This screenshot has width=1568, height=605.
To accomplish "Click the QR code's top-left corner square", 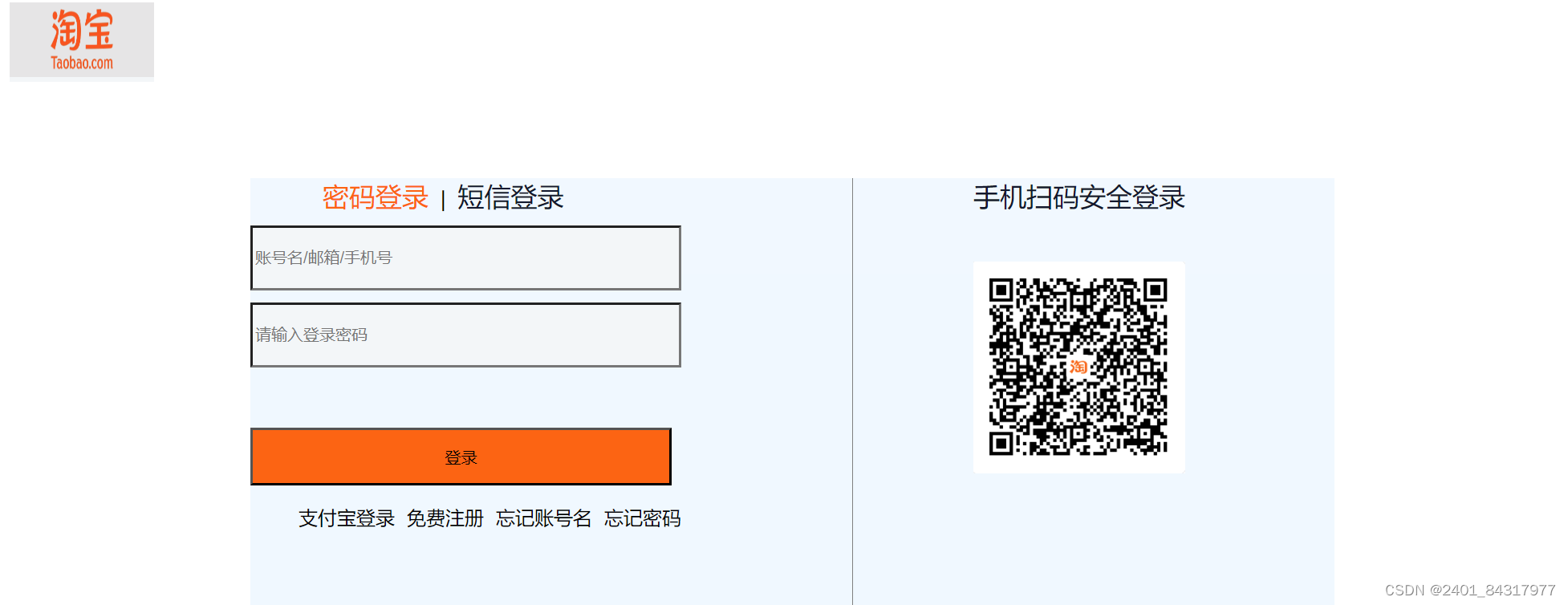I will (x=1001, y=290).
